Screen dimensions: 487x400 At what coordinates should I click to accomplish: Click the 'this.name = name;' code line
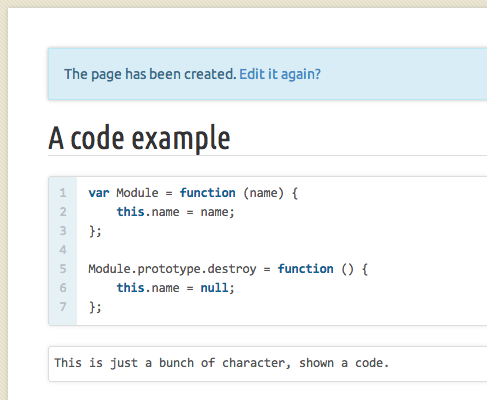[x=176, y=212]
